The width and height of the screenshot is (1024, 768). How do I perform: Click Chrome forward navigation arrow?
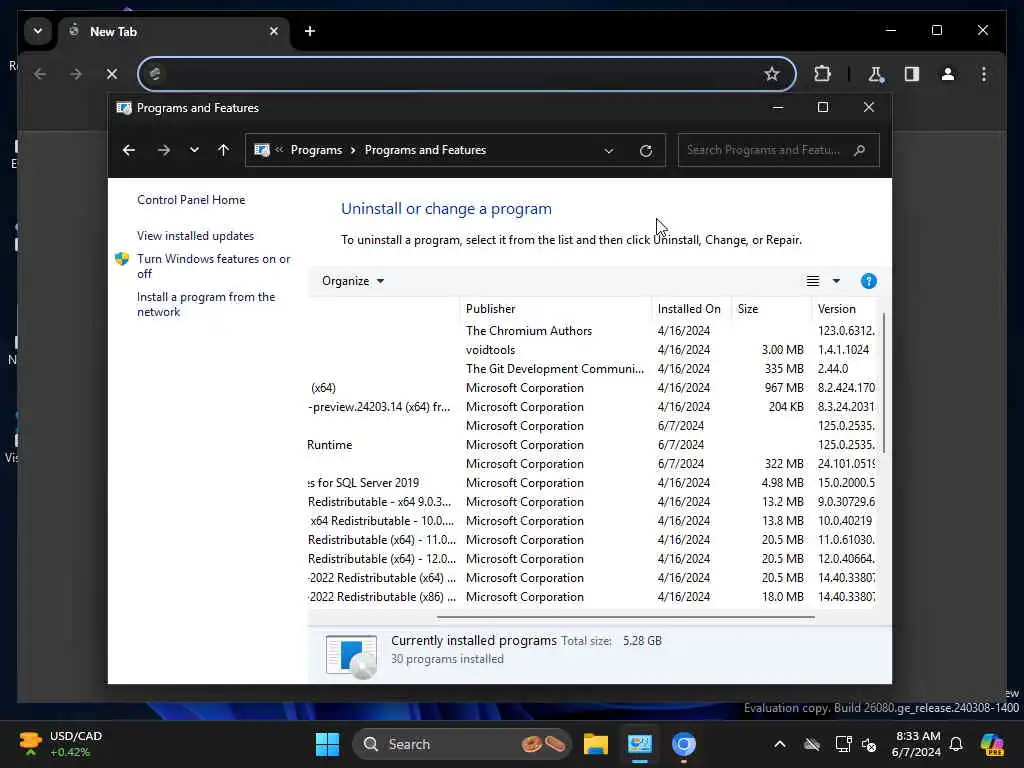(x=76, y=74)
